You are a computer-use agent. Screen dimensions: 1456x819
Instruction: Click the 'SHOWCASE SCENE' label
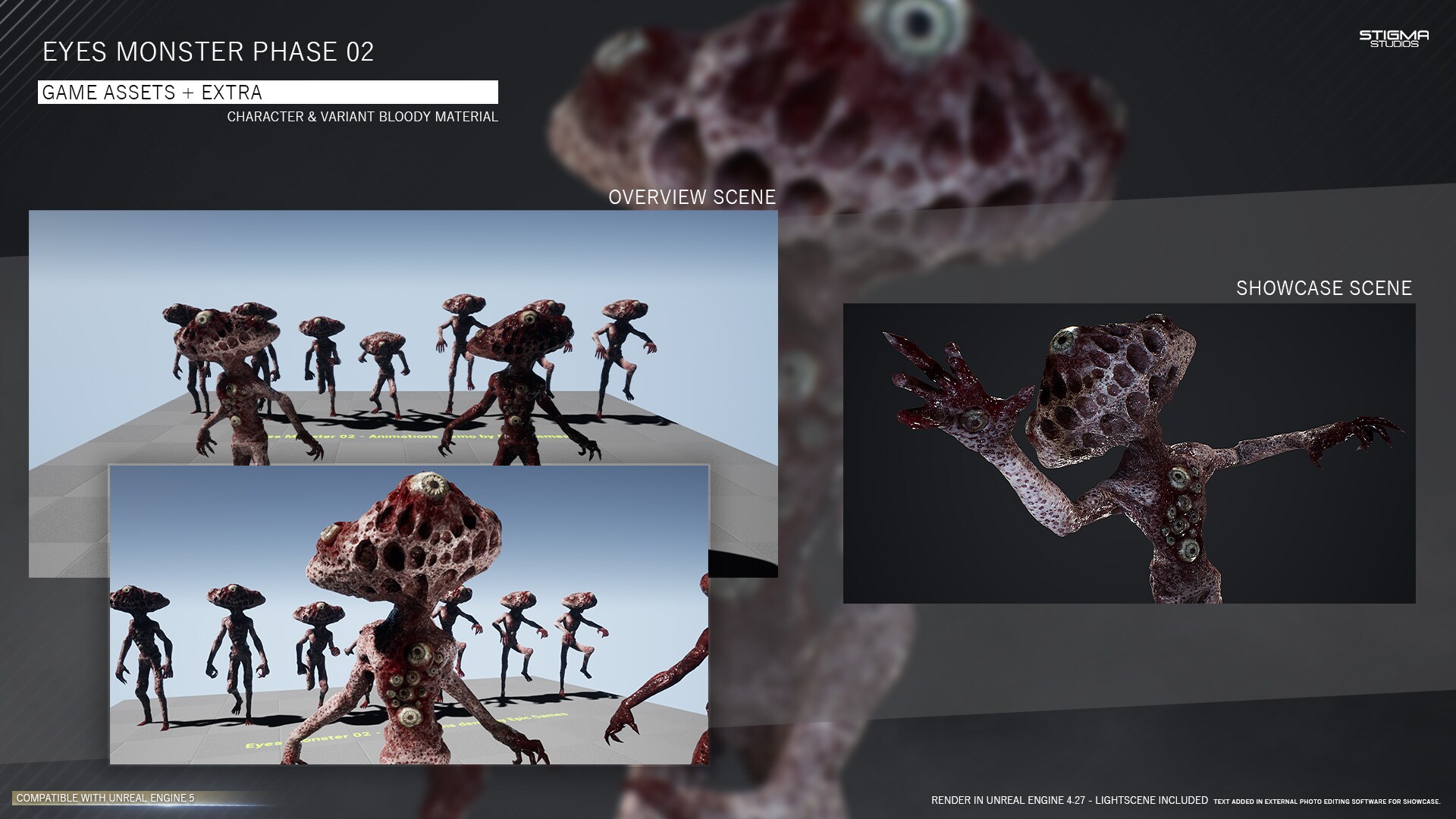click(x=1324, y=288)
